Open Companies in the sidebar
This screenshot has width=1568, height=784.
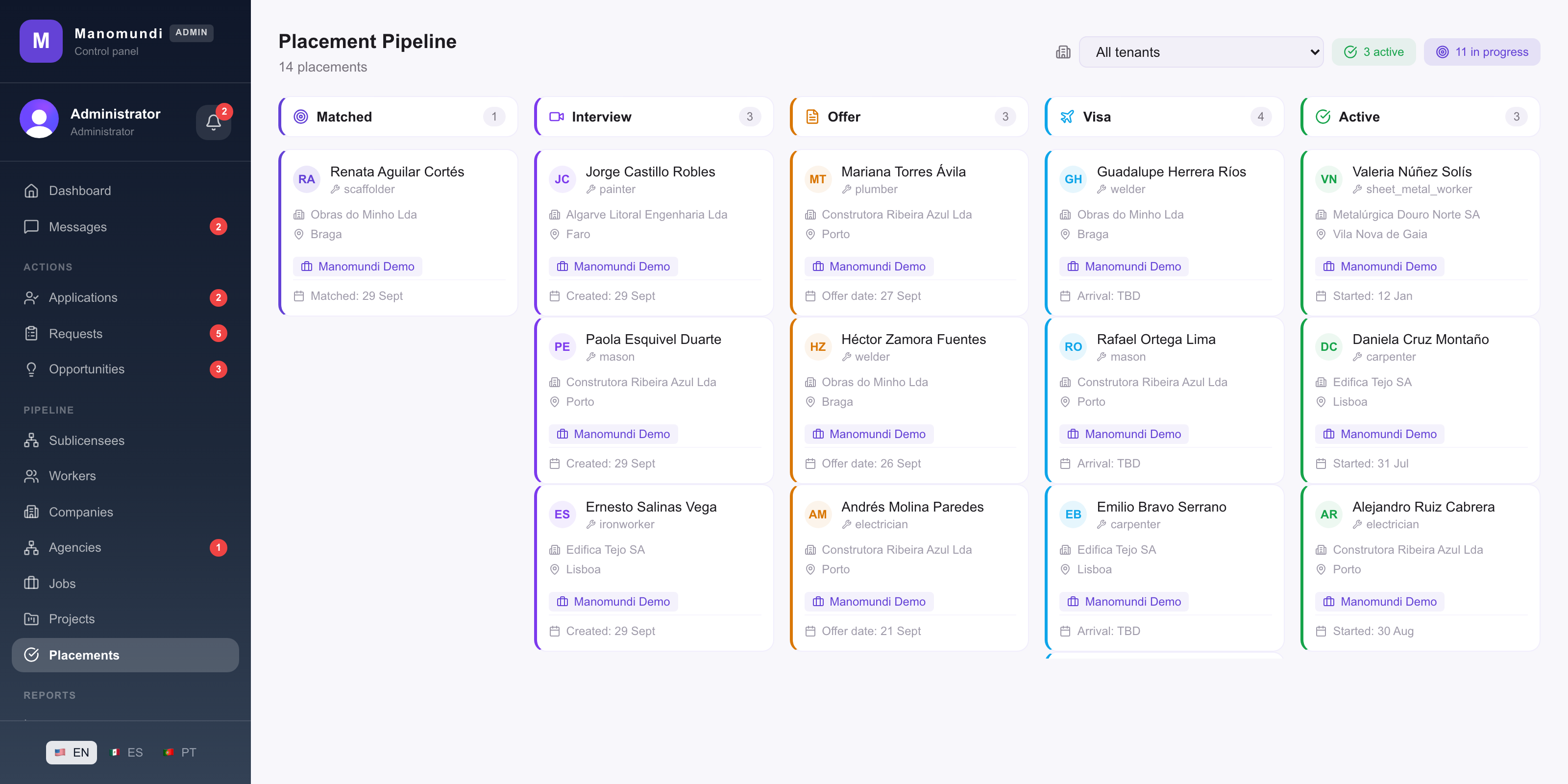click(125, 513)
